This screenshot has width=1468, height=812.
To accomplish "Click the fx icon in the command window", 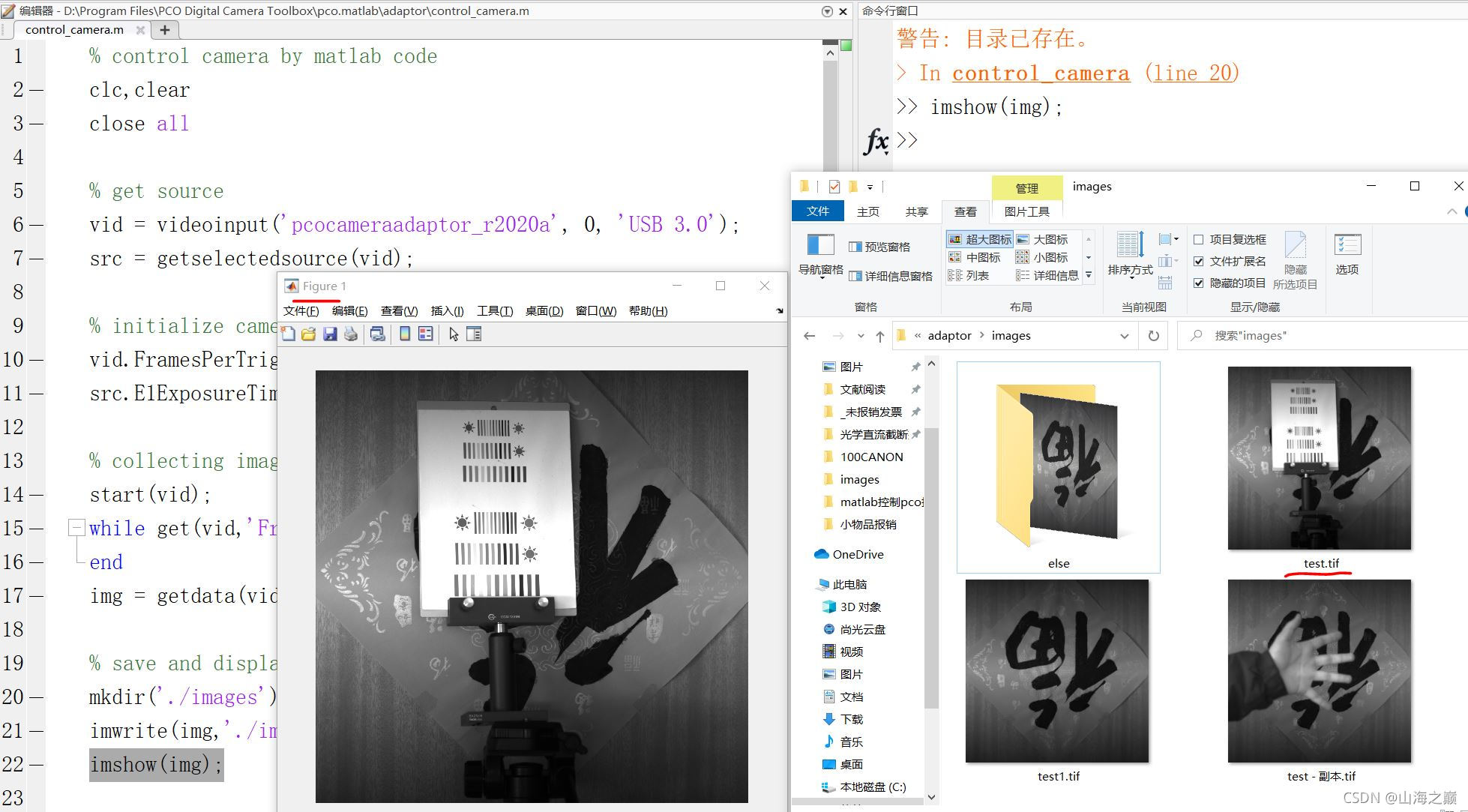I will tap(877, 140).
